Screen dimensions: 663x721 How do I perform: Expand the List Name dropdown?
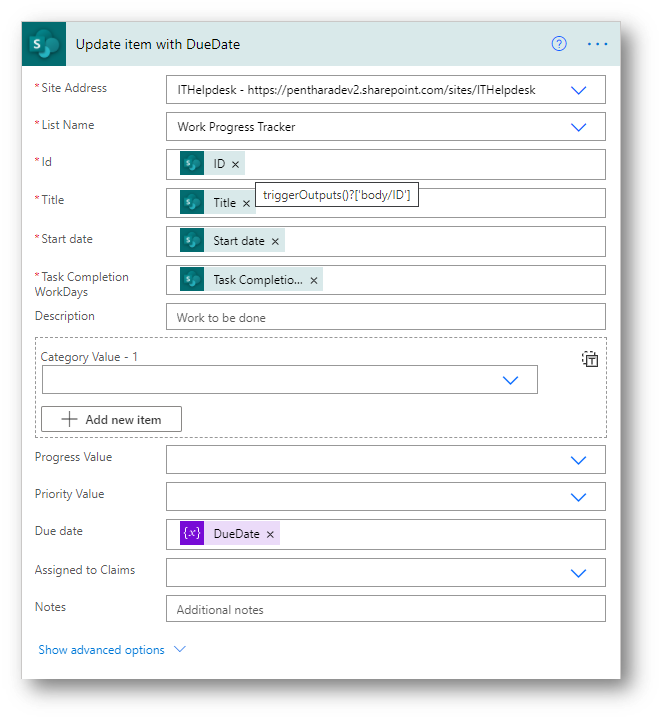click(x=578, y=127)
